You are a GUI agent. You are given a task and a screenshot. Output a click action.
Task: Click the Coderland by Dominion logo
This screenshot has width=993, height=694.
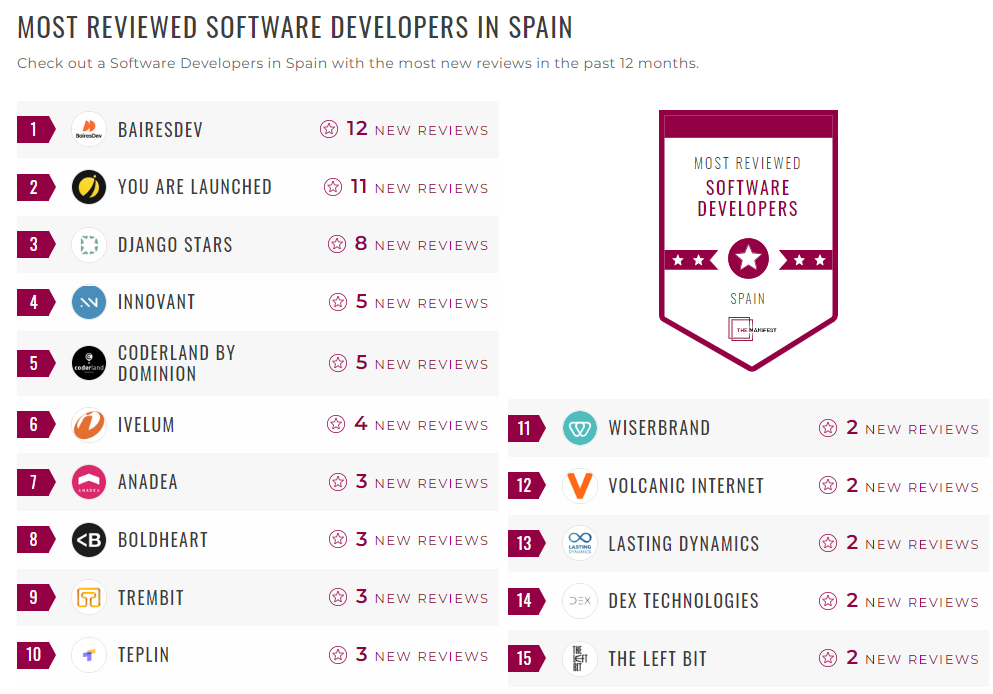click(x=89, y=363)
